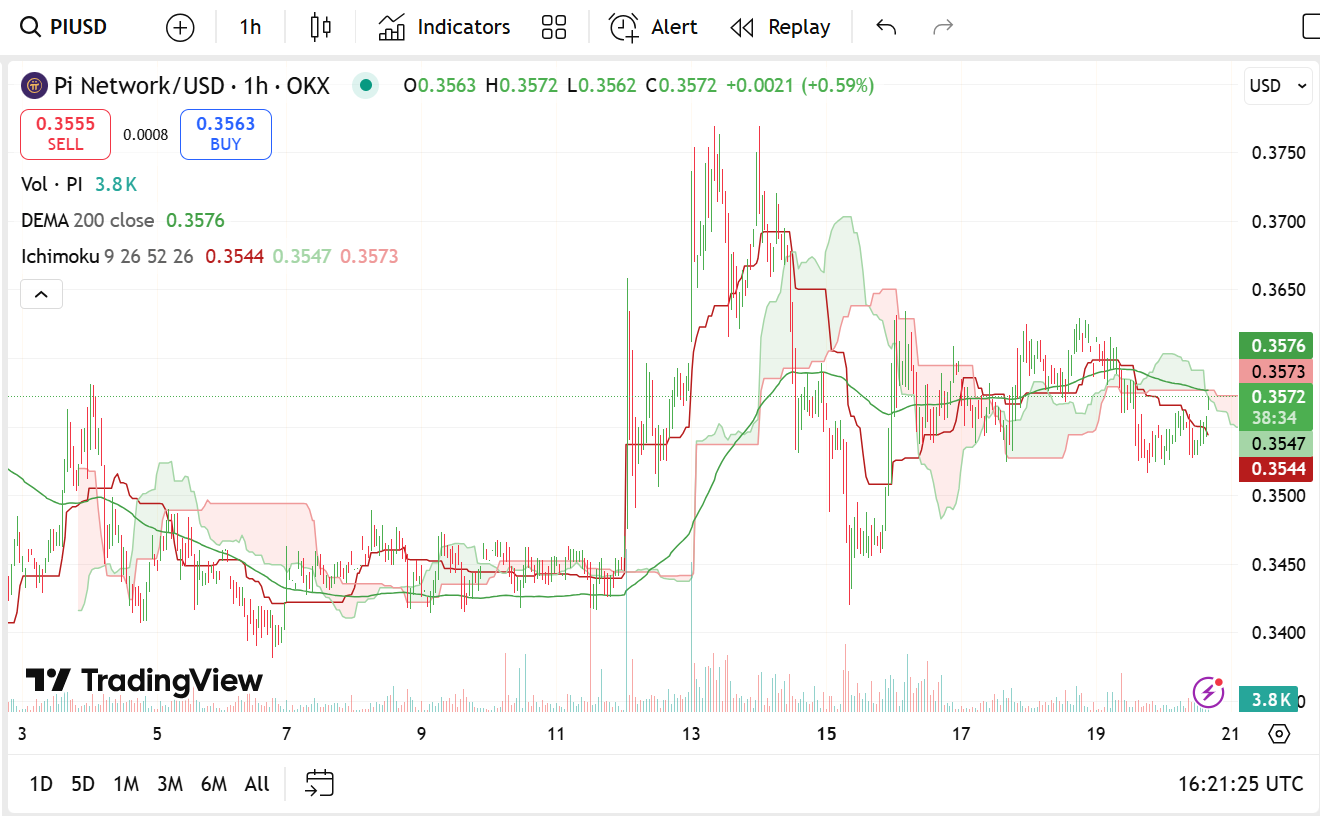The width and height of the screenshot is (1320, 816).
Task: Start bar Replay mode
Action: [x=781, y=27]
